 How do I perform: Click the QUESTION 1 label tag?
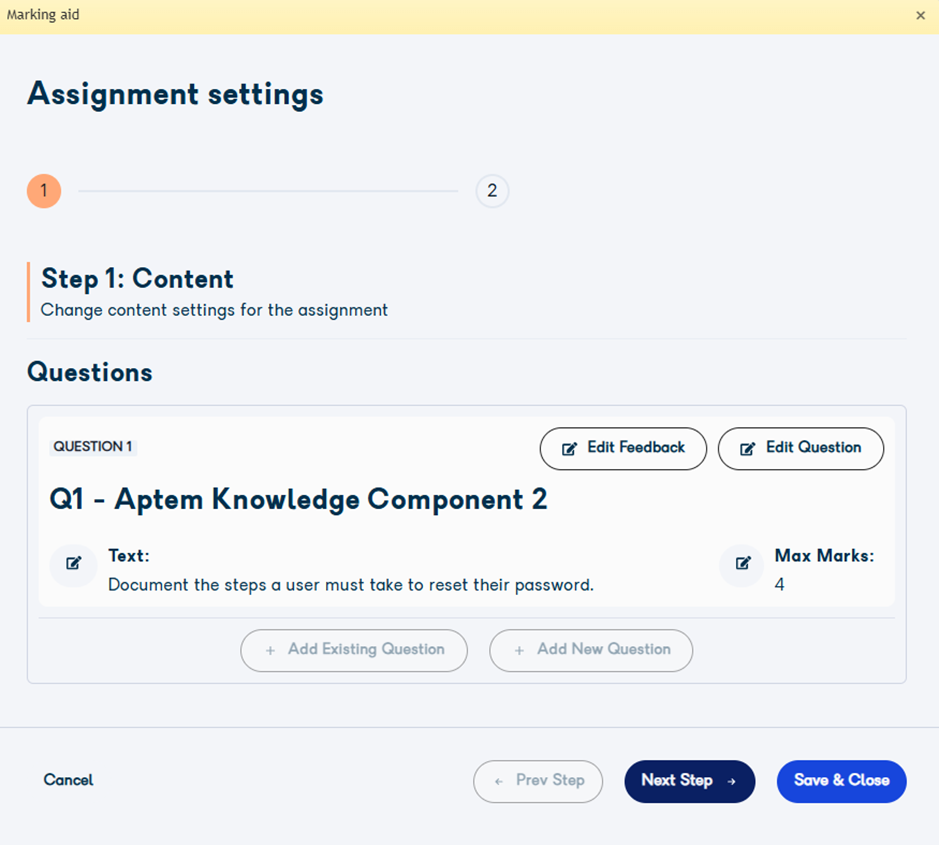point(93,447)
